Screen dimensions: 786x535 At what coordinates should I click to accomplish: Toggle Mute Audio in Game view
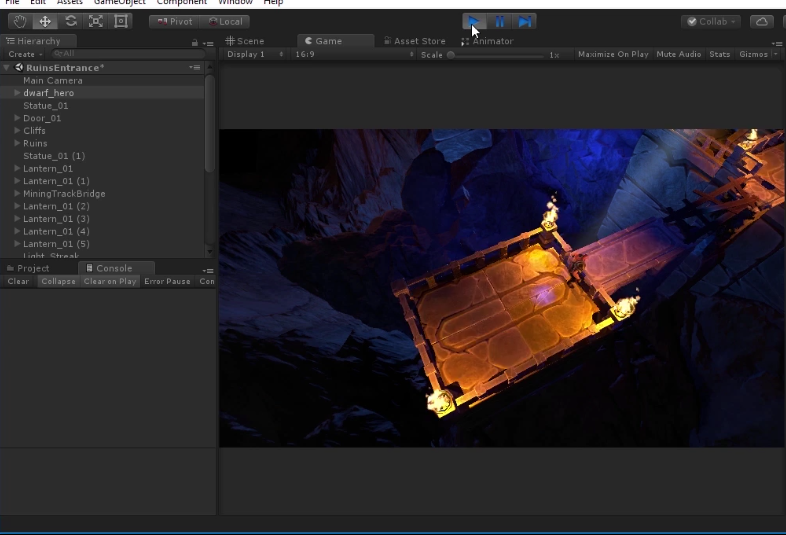678,54
